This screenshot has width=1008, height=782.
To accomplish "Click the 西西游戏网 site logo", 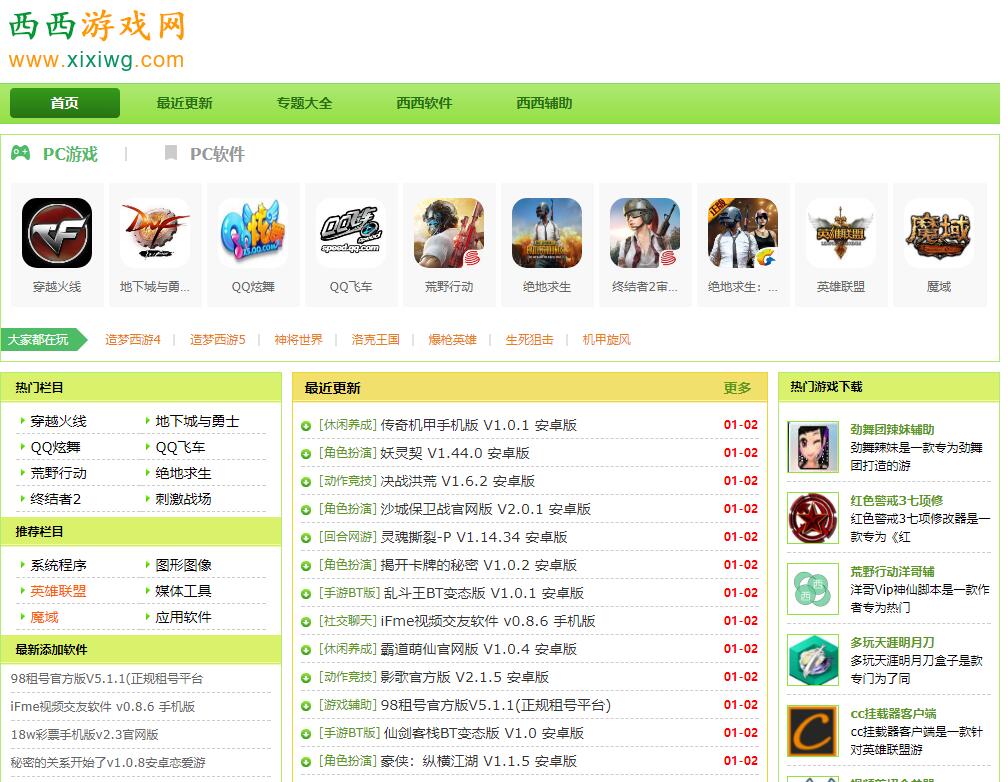I will 97,39.
